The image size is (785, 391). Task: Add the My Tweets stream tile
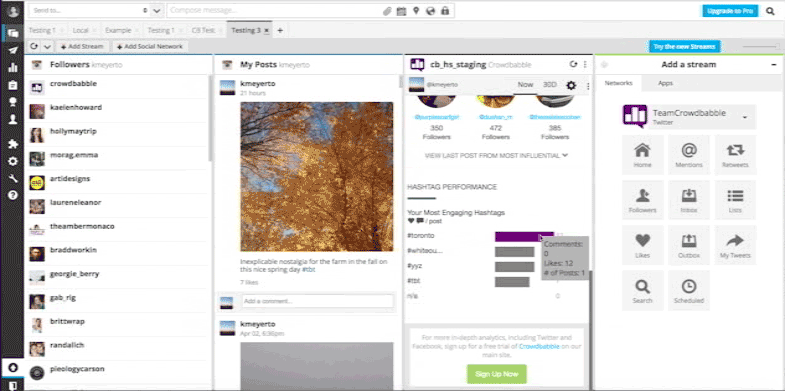[735, 245]
